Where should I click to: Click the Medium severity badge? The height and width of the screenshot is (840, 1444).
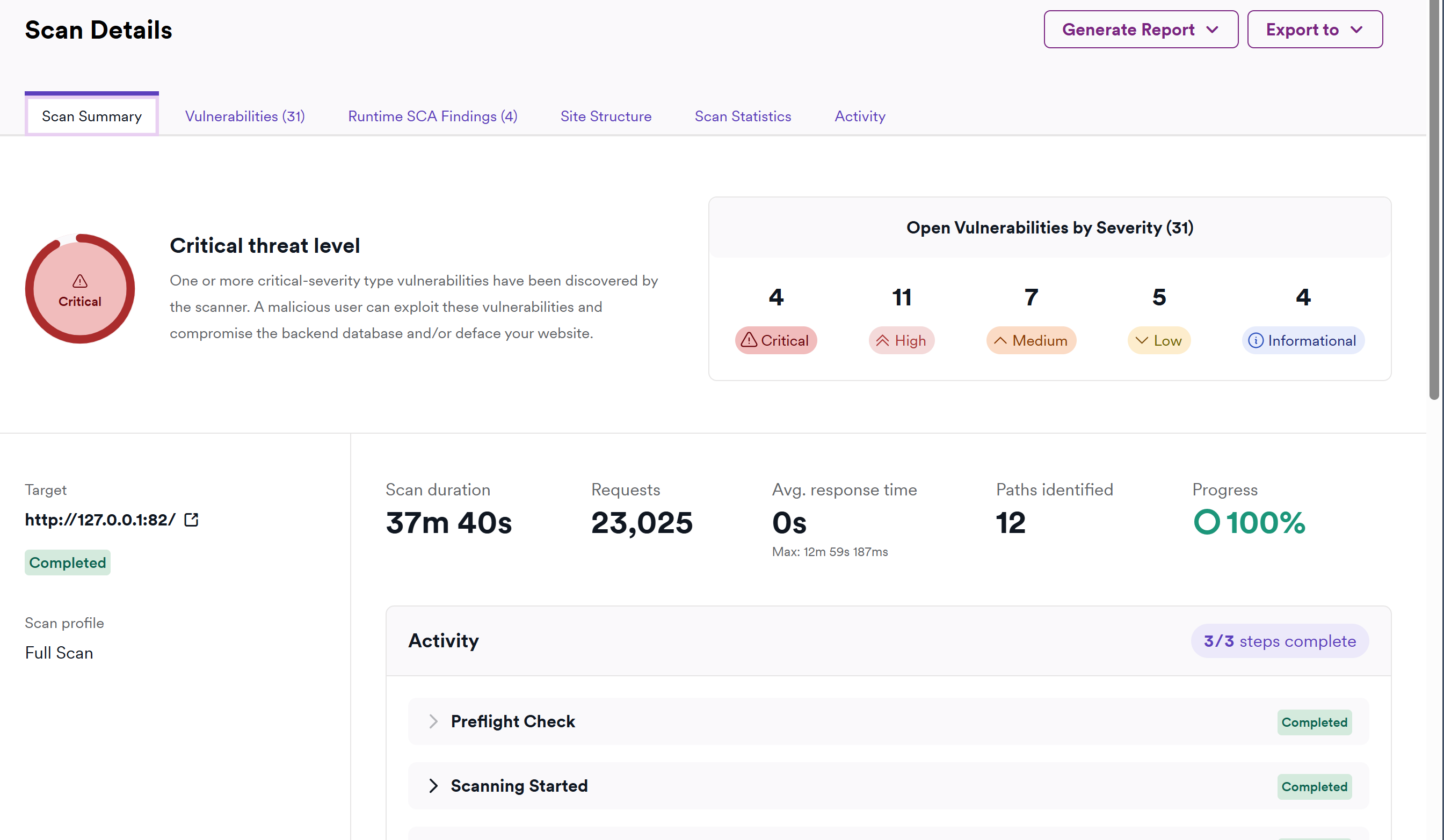click(x=1031, y=341)
